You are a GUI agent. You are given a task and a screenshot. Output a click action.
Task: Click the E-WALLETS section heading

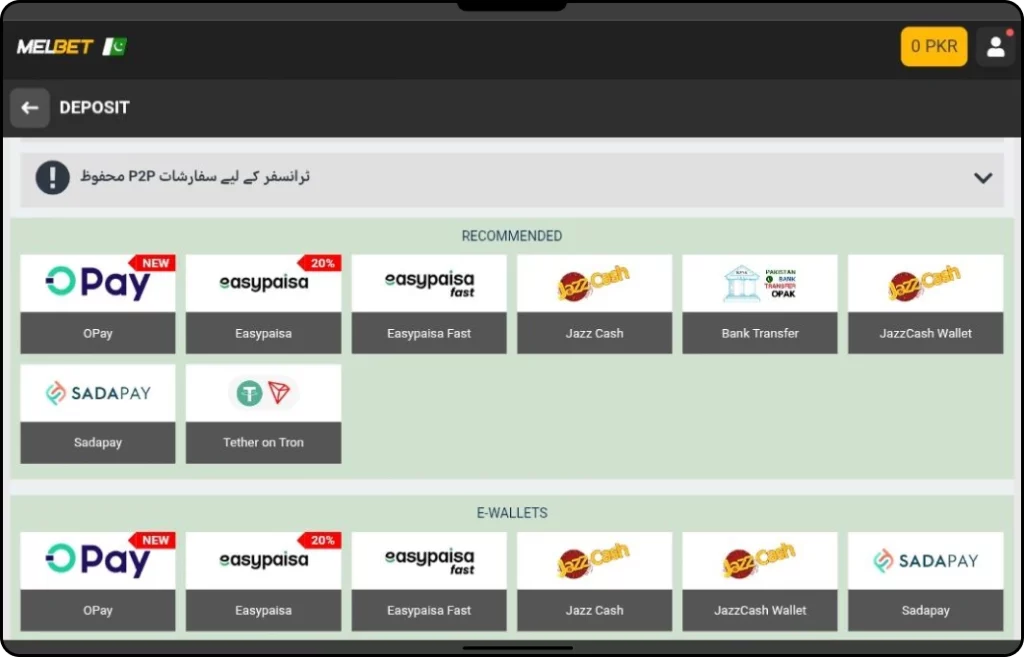pos(512,513)
